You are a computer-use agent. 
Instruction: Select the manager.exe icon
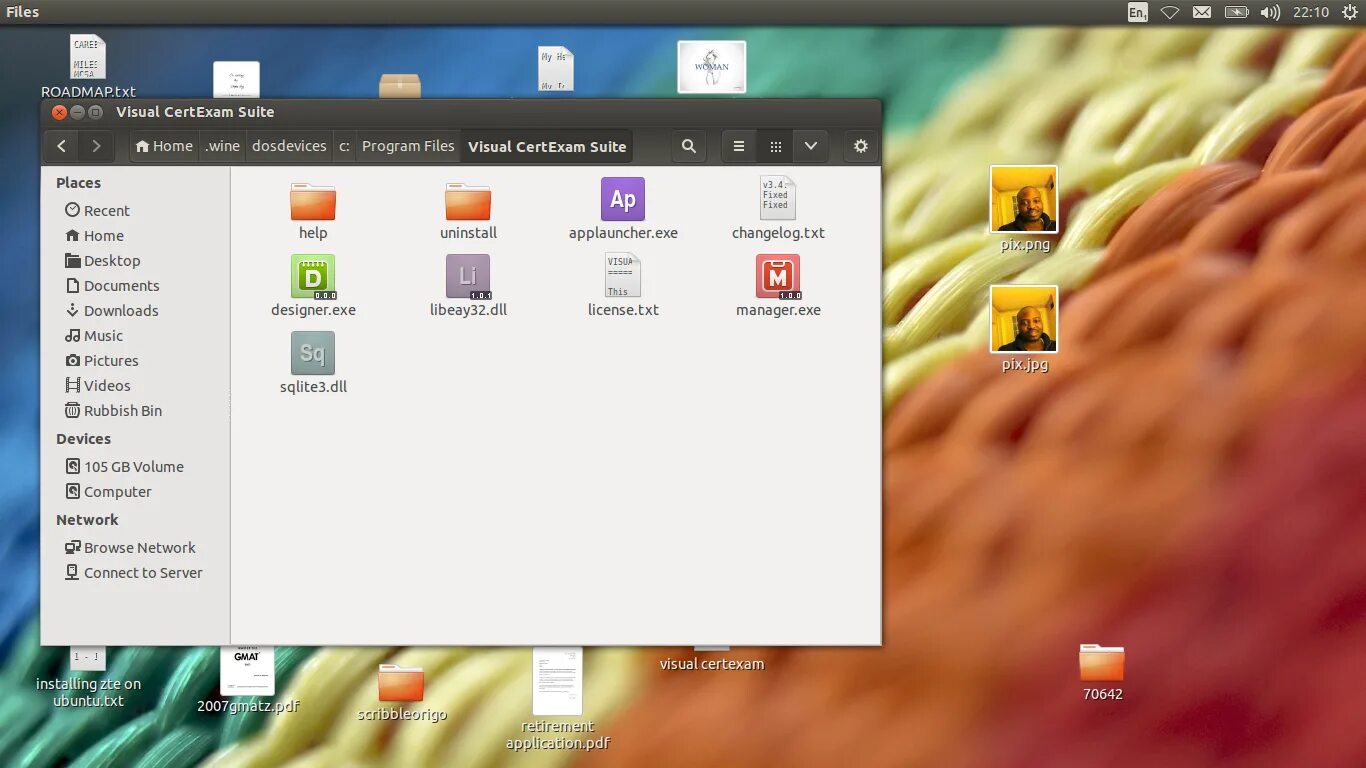point(778,276)
